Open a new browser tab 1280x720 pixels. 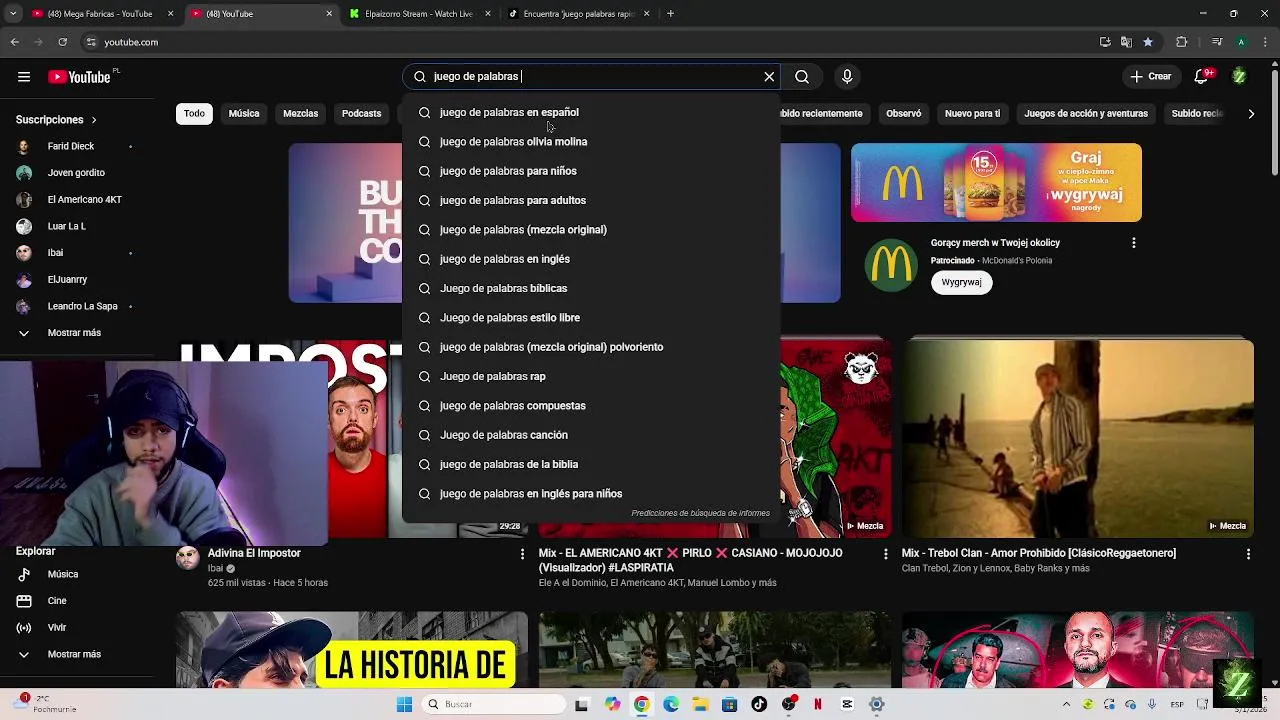pyautogui.click(x=670, y=14)
